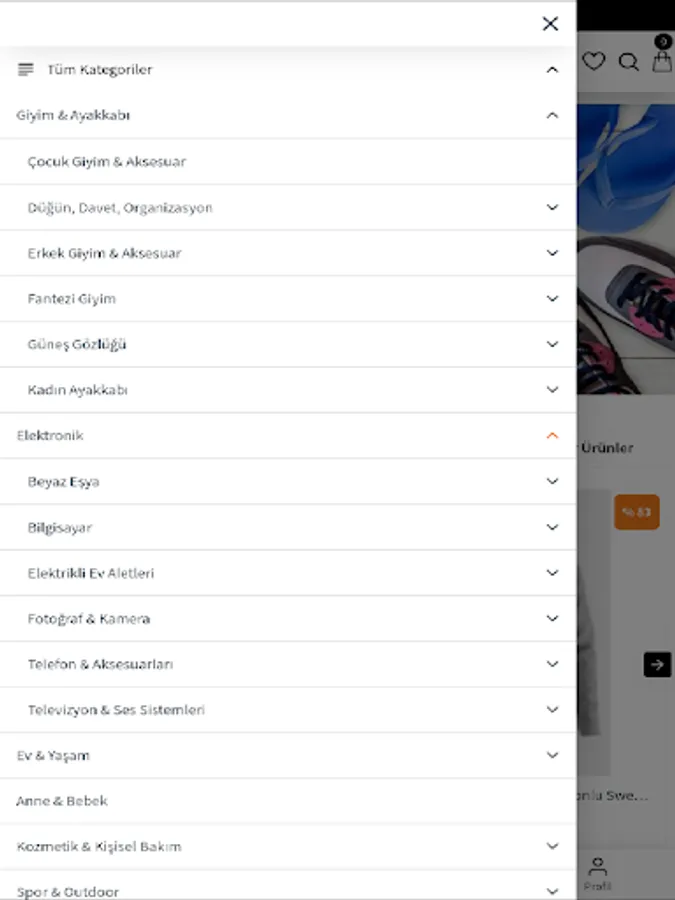Viewport: 675px width, 900px height.
Task: Open the Profil icon in bottom bar
Action: point(598,873)
